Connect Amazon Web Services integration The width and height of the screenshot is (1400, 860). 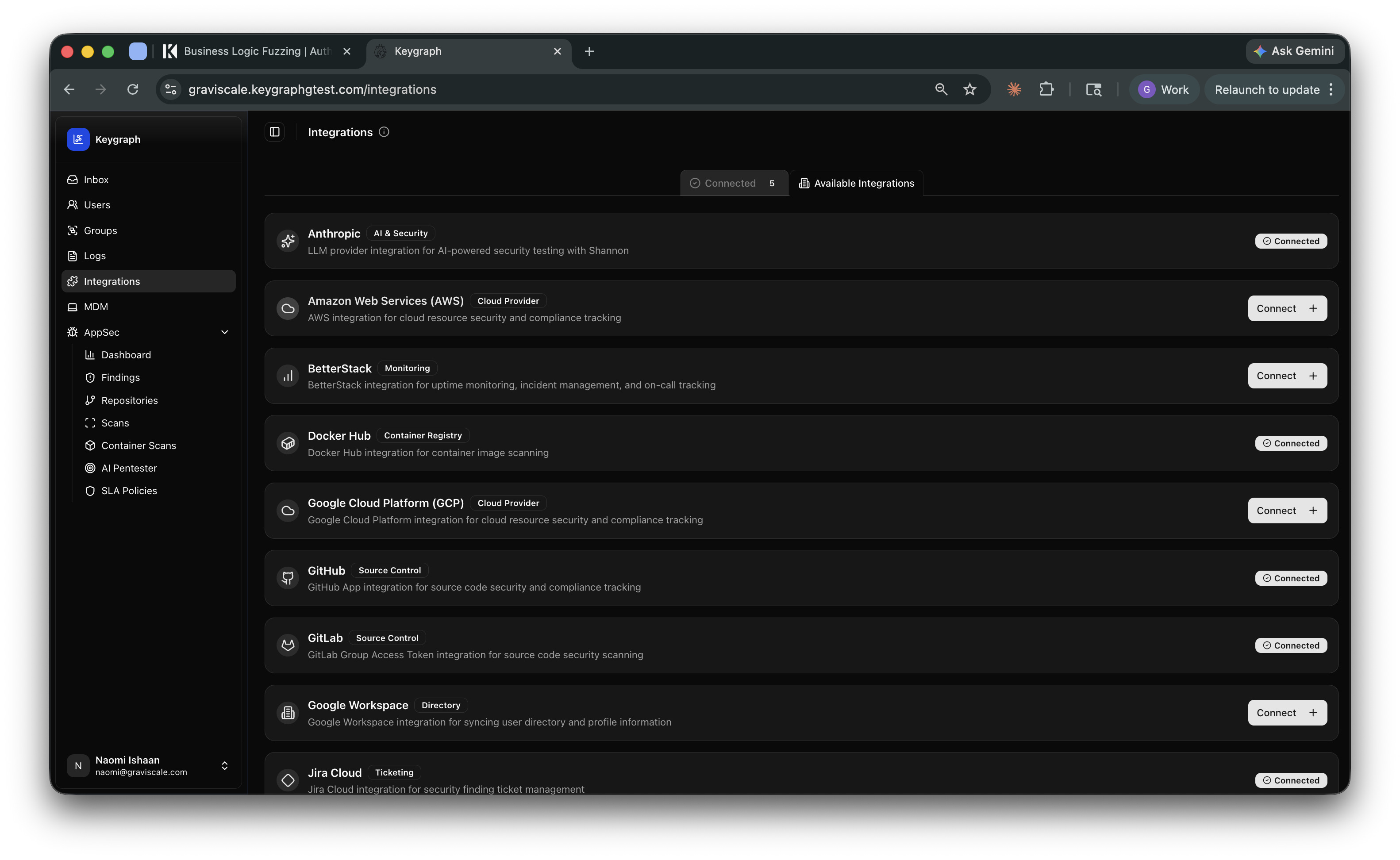click(1287, 308)
